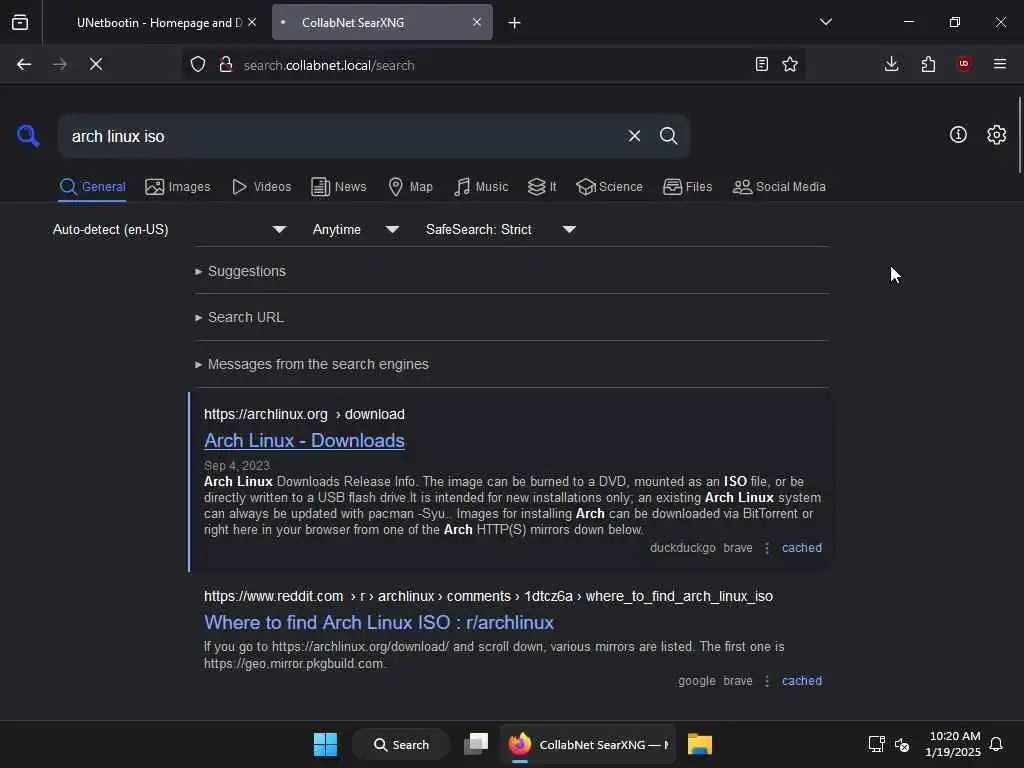
Task: Bookmark this page with the star icon
Action: pos(790,64)
